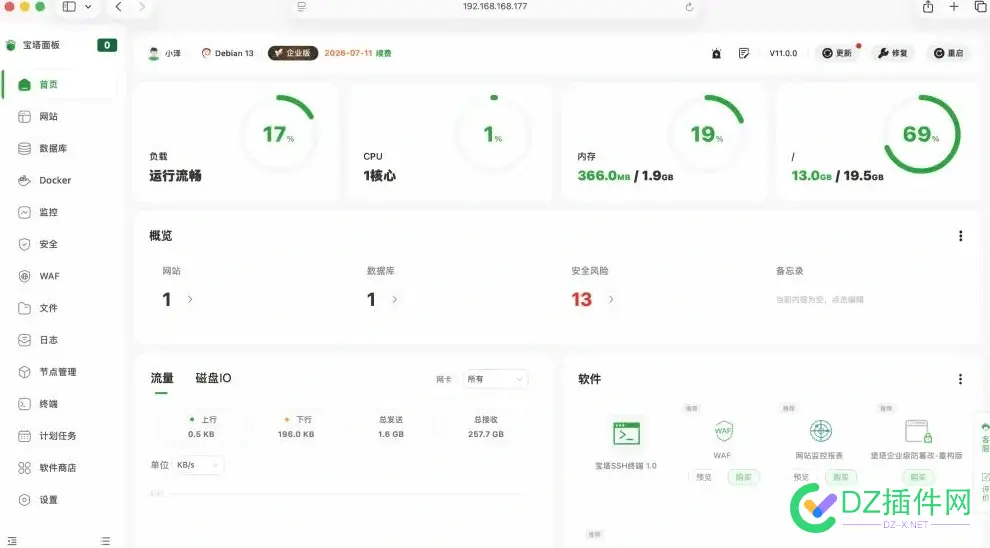
Task: Click the 19% memory gauge
Action: [x=707, y=134]
